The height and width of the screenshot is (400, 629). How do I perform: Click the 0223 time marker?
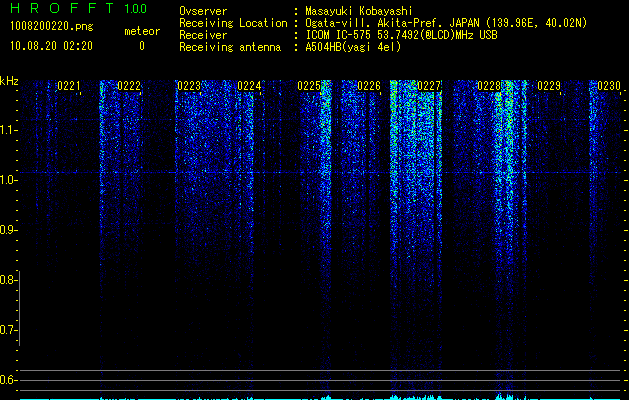pyautogui.click(x=189, y=86)
